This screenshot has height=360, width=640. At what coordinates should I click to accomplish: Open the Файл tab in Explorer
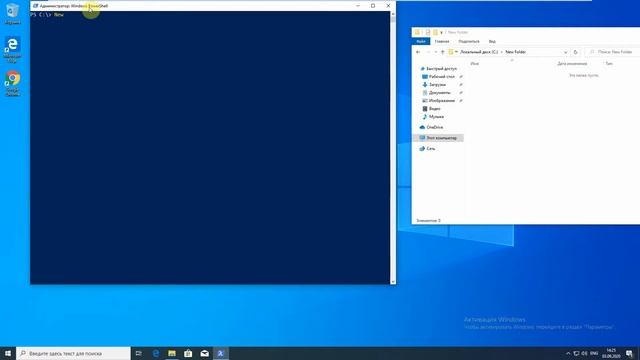point(421,42)
